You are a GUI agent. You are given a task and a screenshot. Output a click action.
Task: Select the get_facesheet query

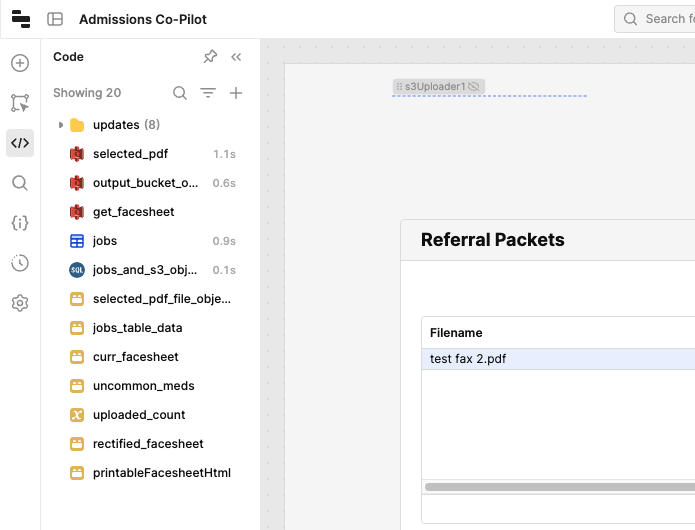(x=133, y=212)
